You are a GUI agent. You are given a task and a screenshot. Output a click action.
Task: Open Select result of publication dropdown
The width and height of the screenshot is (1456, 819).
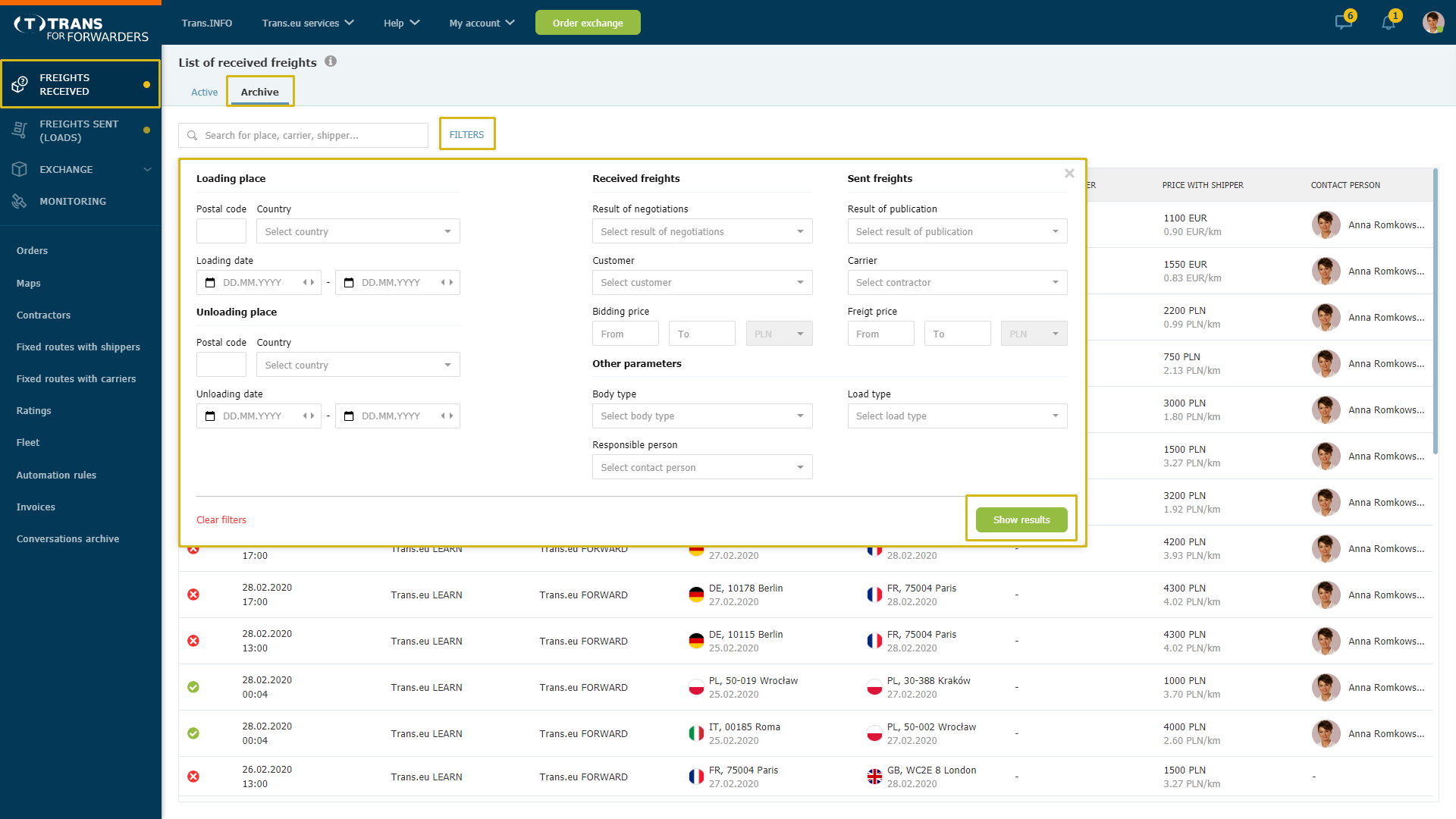tap(957, 231)
